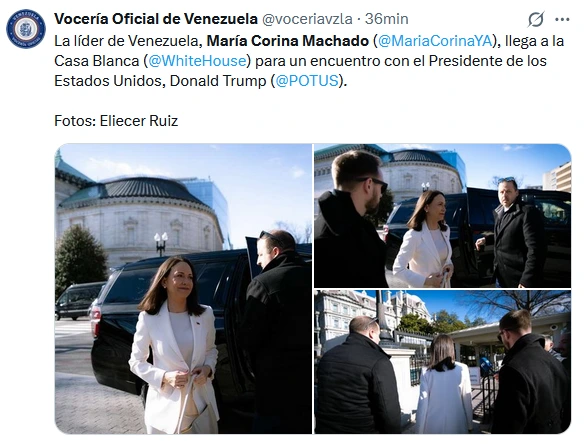
Task: Open the display name Vocería Oficial de Venezuela
Action: click(x=156, y=19)
